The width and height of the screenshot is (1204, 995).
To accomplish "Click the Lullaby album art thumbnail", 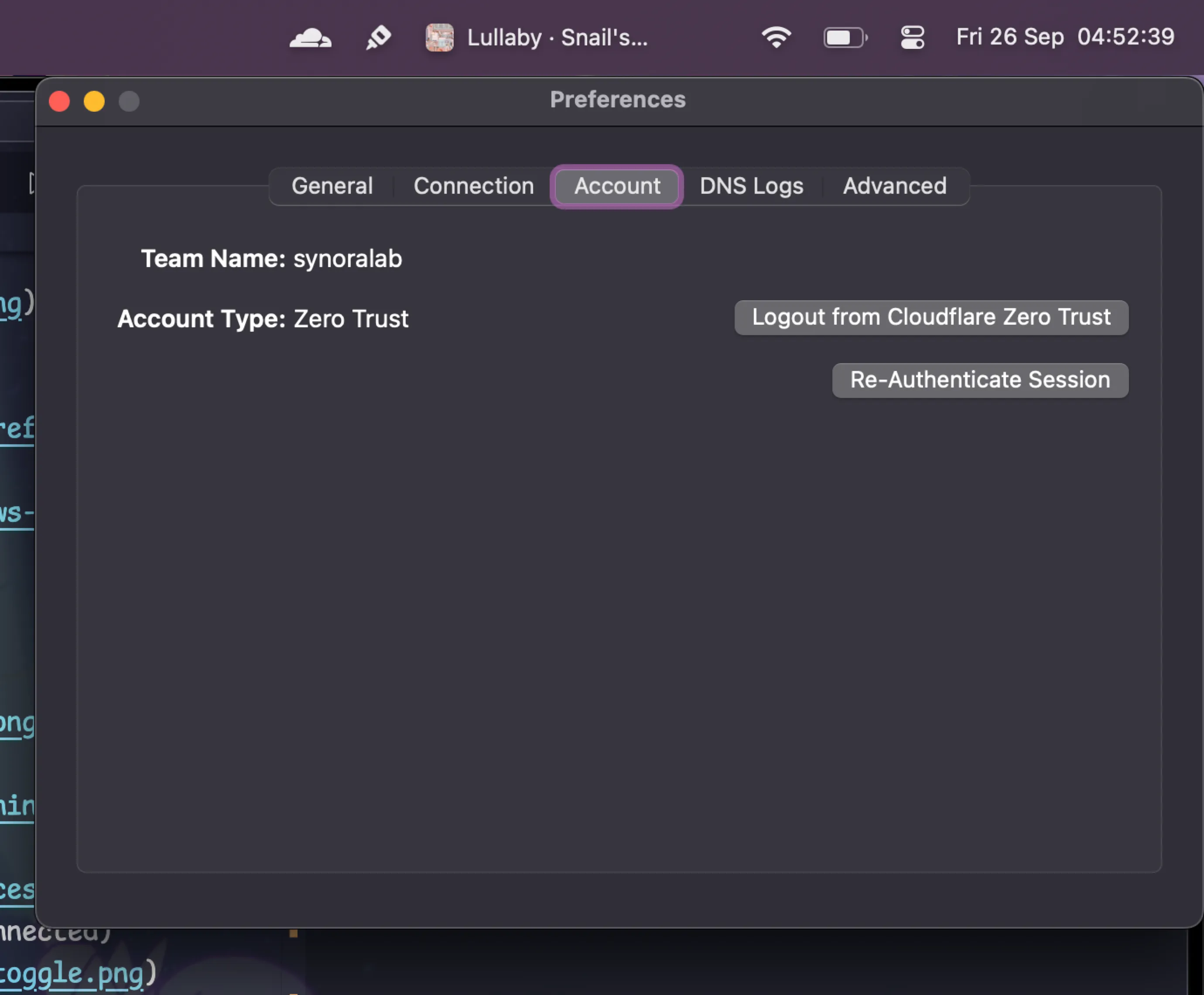I will click(439, 38).
